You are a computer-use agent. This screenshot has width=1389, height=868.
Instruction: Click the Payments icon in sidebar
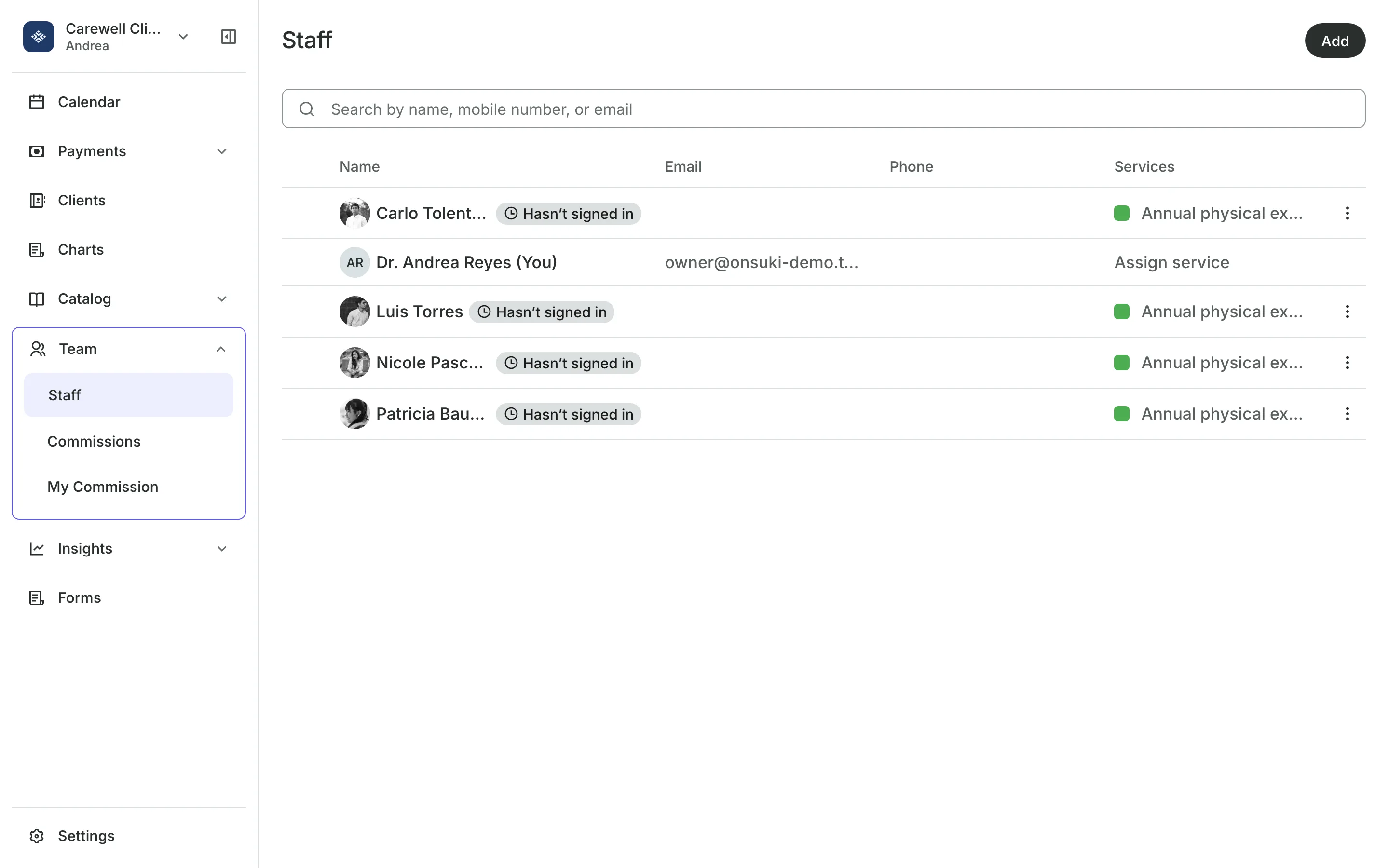pos(37,151)
